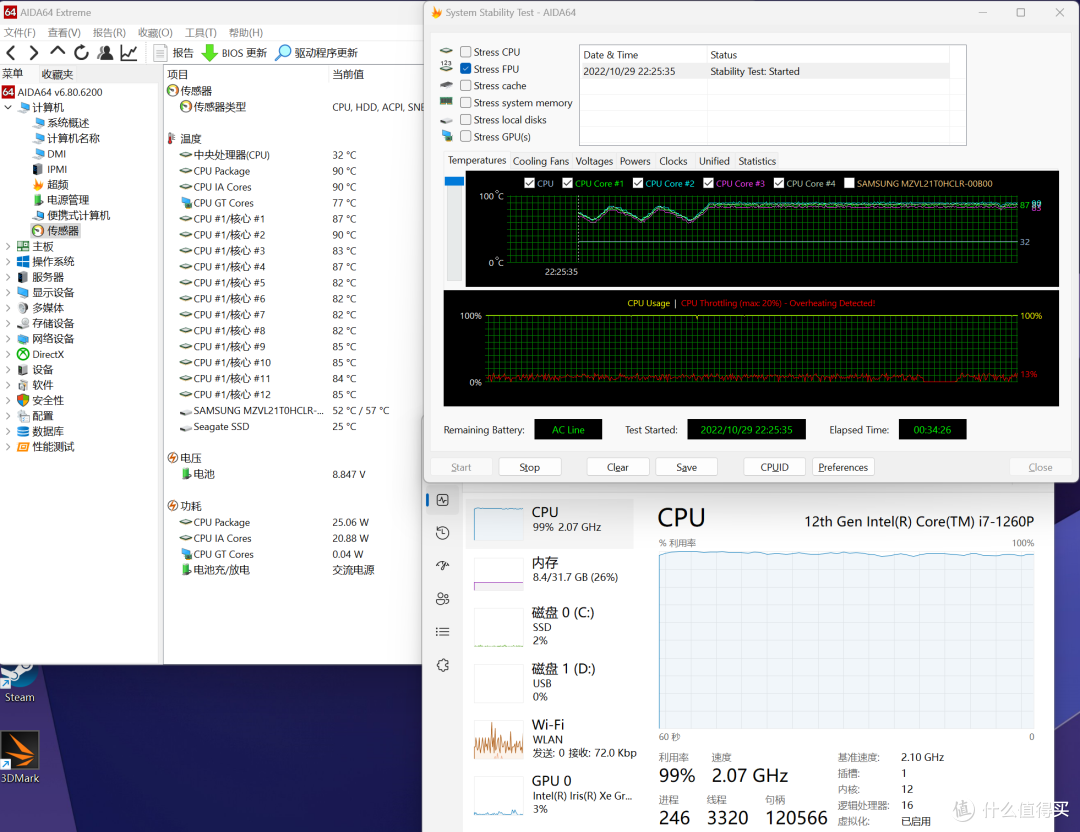The image size is (1080, 832).
Task: Click the Save button
Action: click(x=686, y=467)
